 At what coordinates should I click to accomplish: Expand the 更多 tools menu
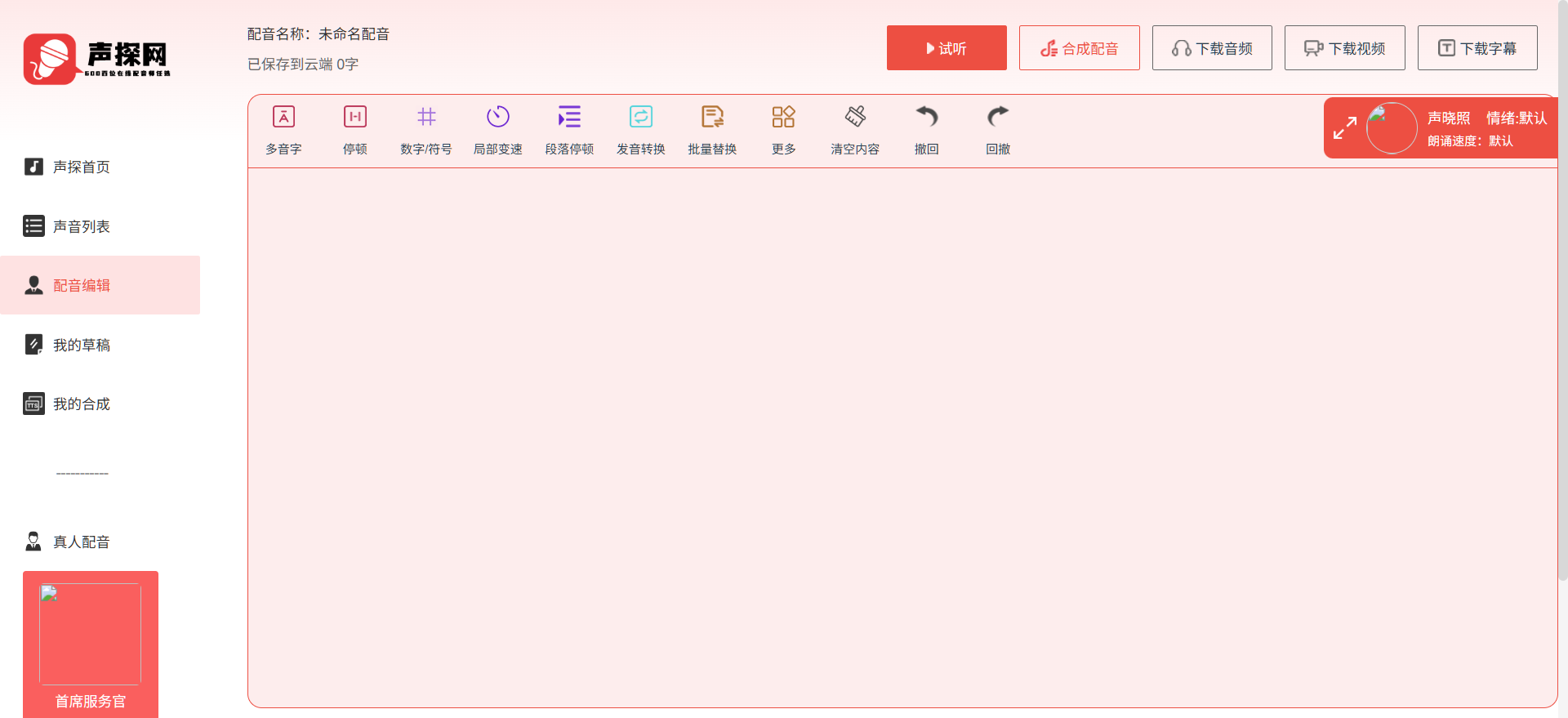[783, 117]
